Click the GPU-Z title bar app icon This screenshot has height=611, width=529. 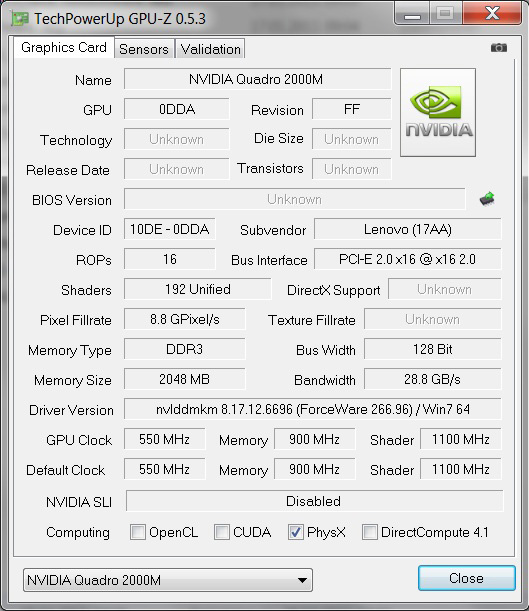click(19, 18)
